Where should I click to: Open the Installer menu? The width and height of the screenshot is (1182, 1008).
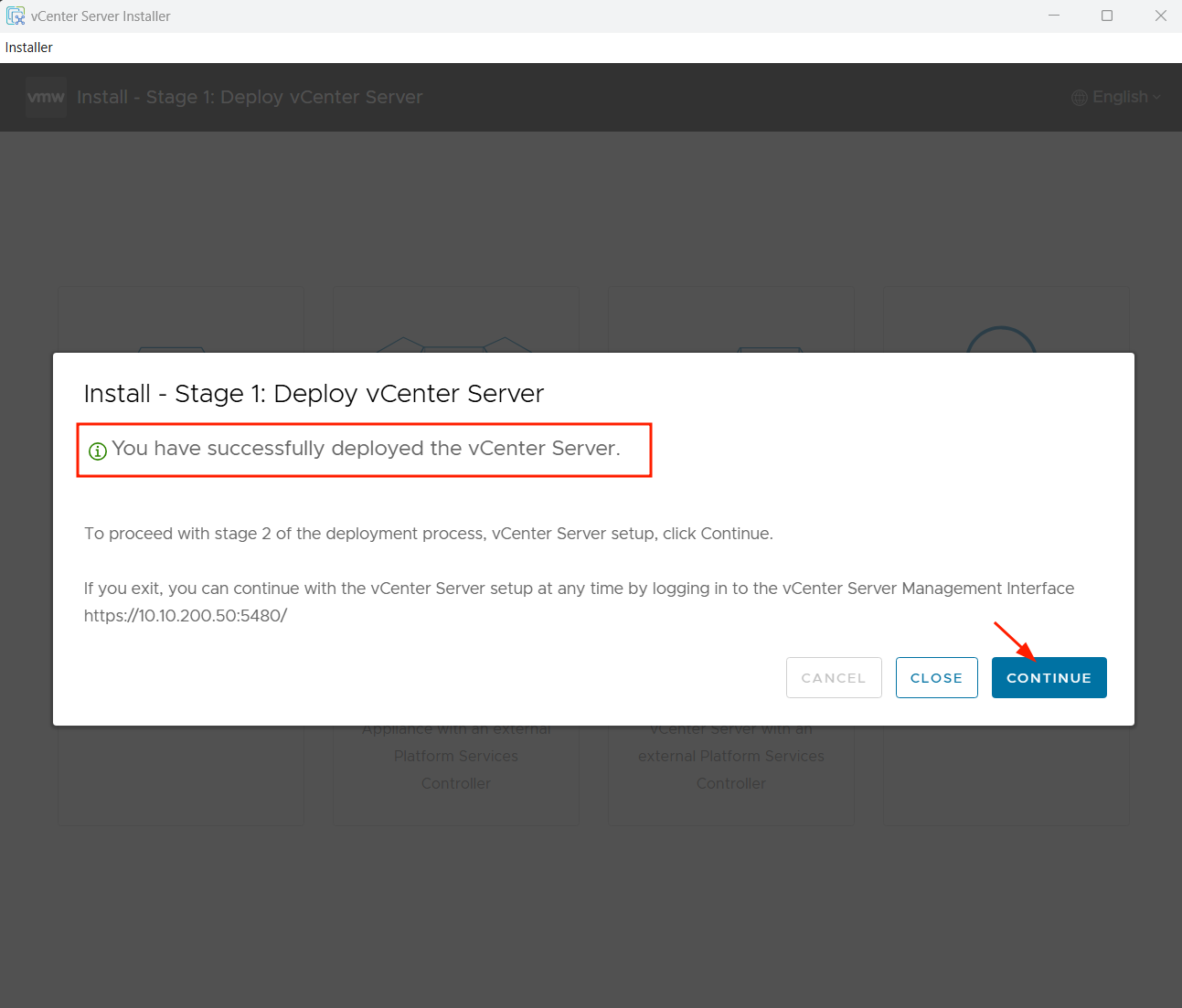click(x=29, y=48)
